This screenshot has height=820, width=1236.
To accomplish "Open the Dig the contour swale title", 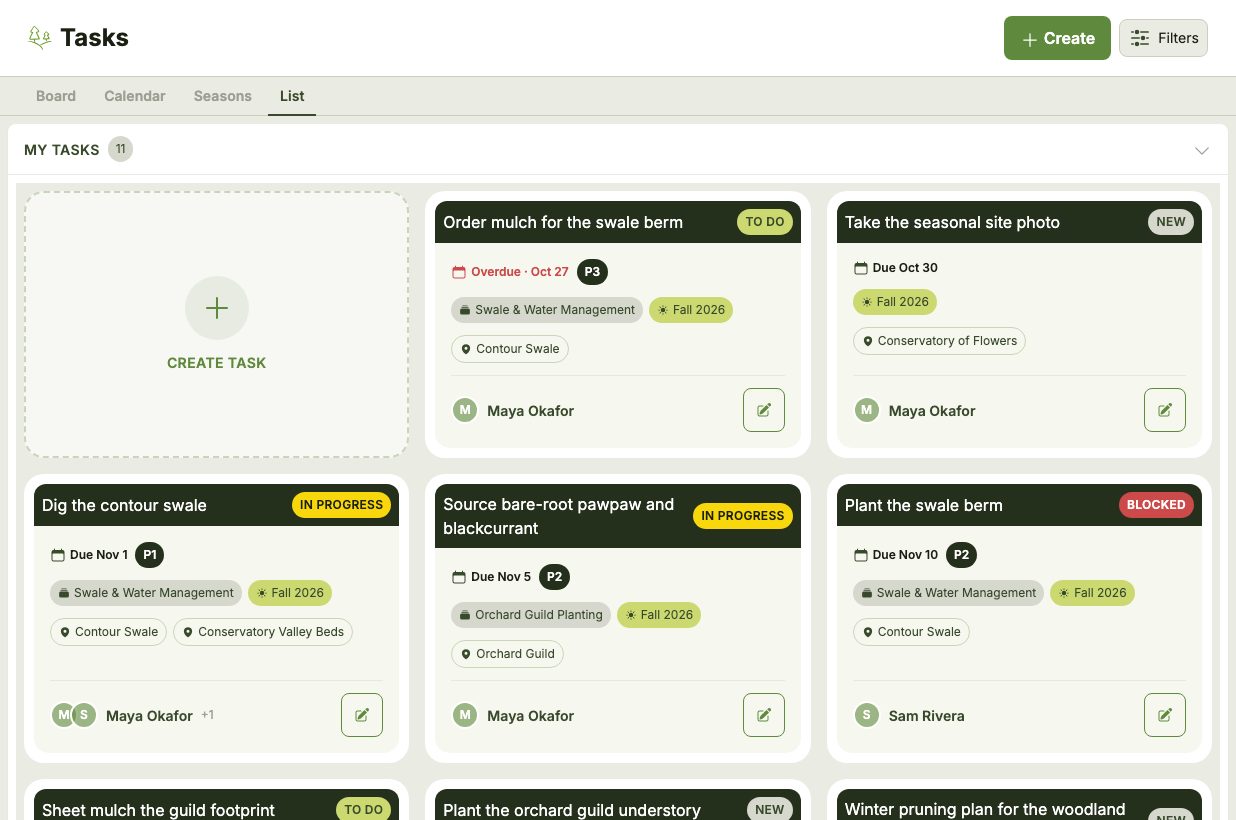I will coord(124,505).
